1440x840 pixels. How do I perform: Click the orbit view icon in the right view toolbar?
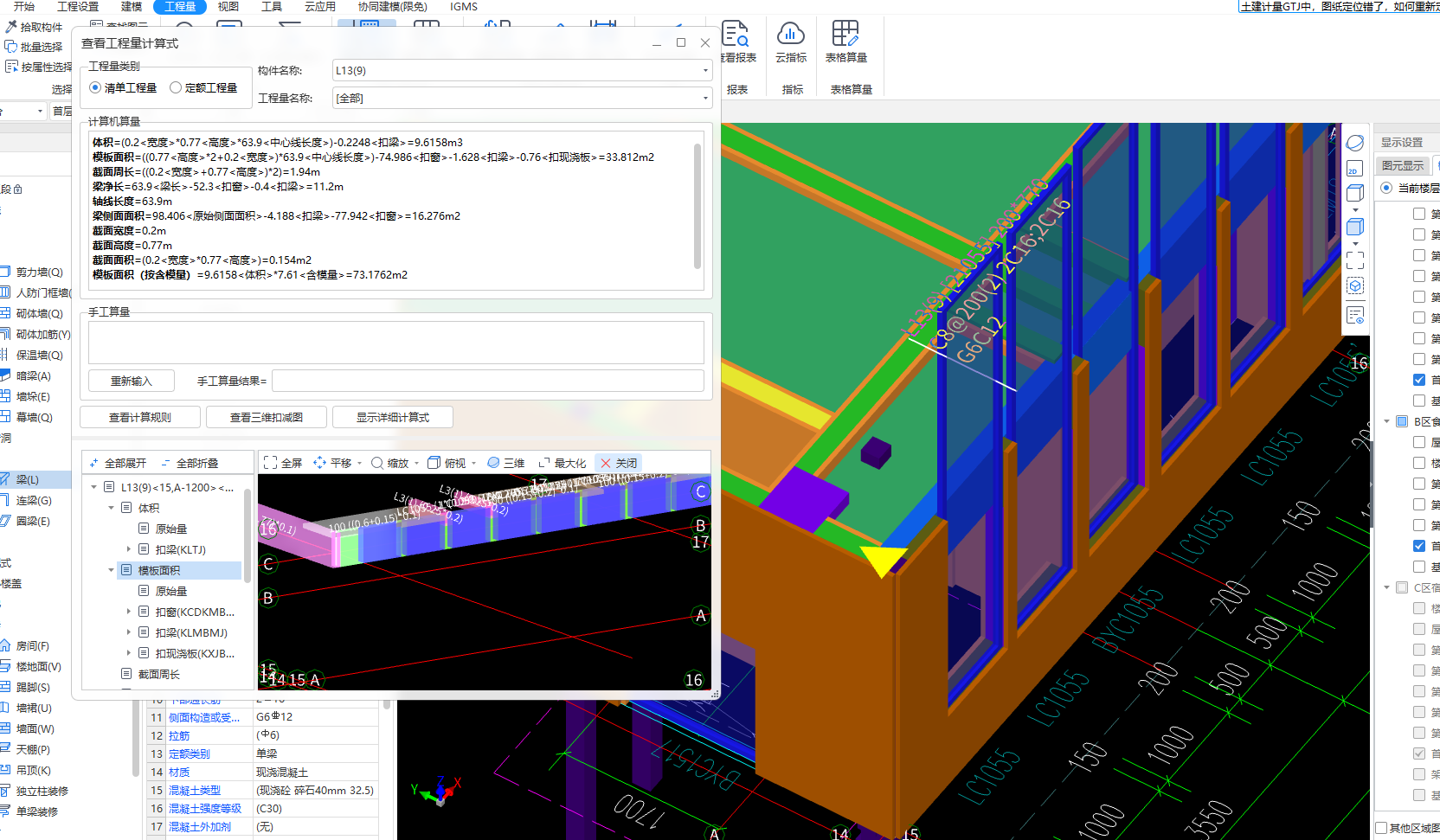(x=1355, y=143)
